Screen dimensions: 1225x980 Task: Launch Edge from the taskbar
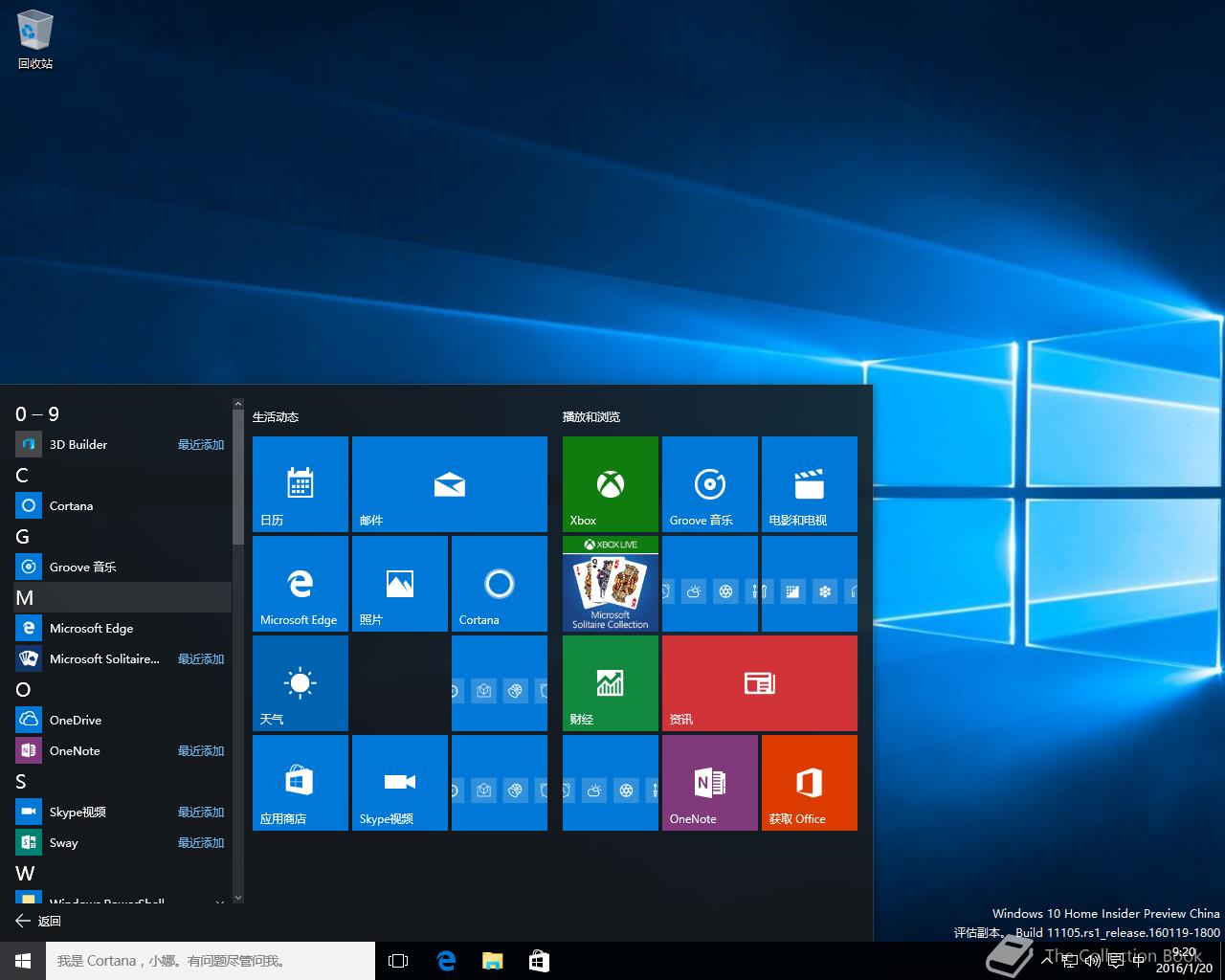(445, 961)
